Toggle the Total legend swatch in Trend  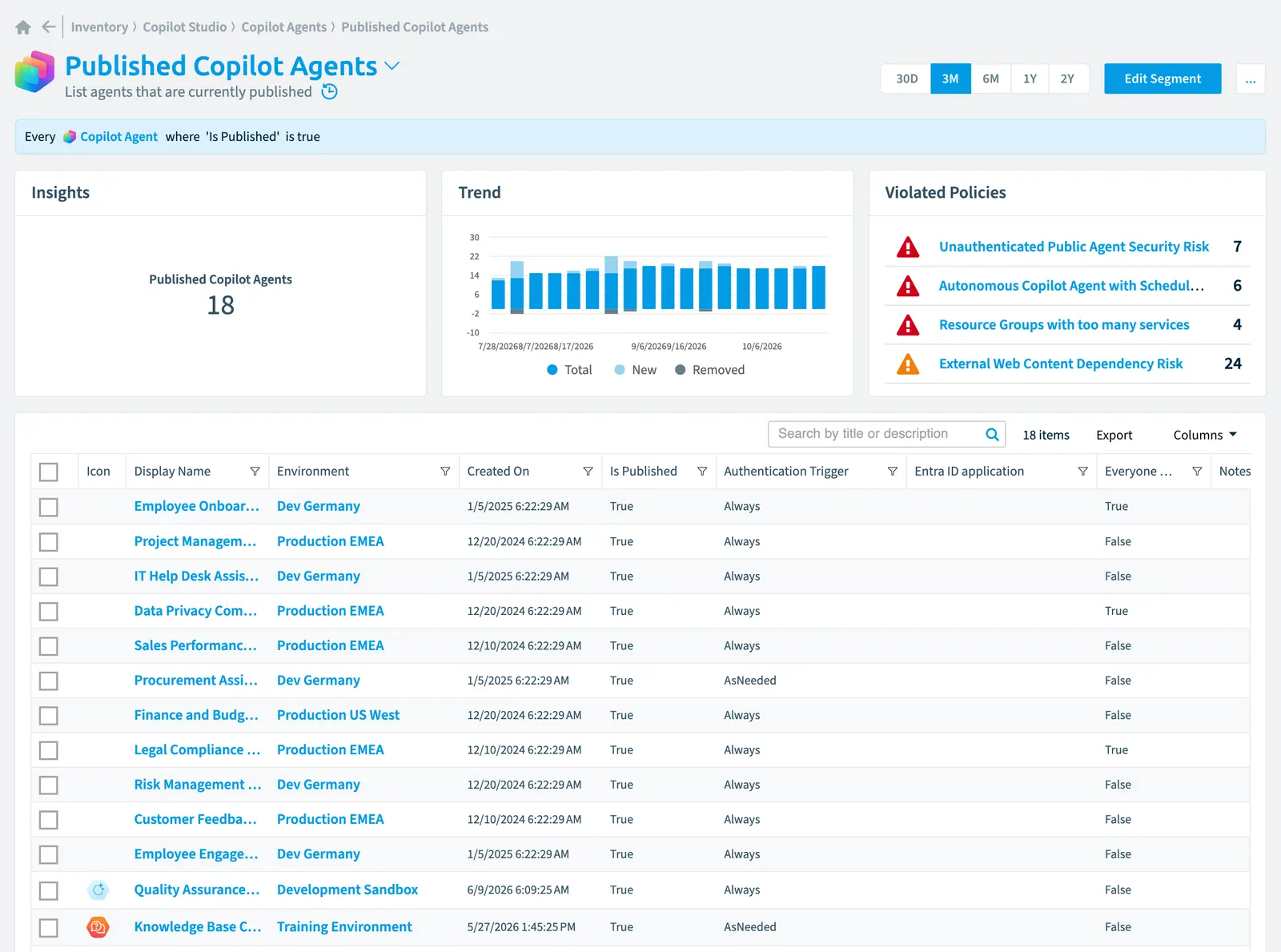(552, 370)
